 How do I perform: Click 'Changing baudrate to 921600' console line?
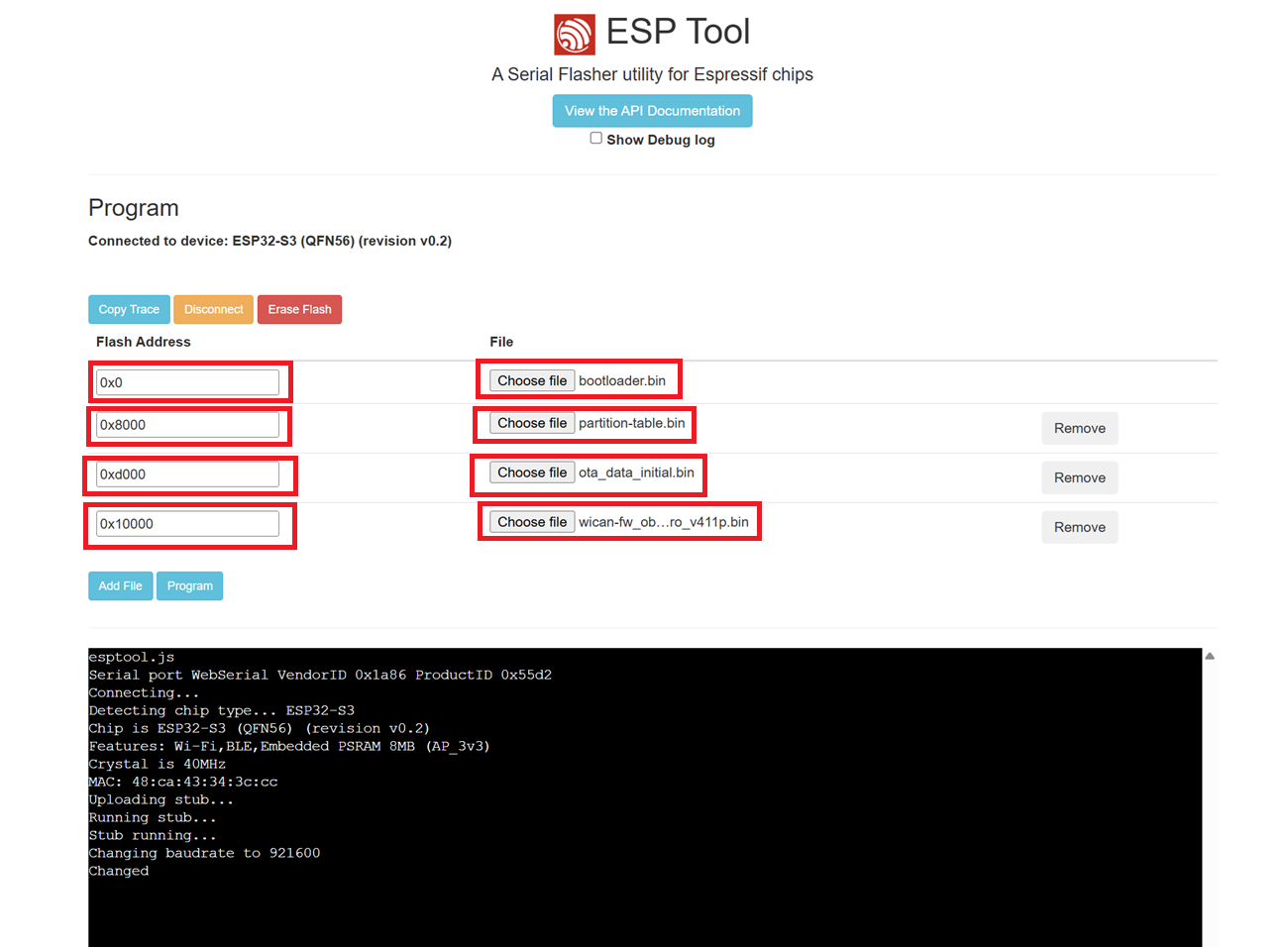point(204,853)
